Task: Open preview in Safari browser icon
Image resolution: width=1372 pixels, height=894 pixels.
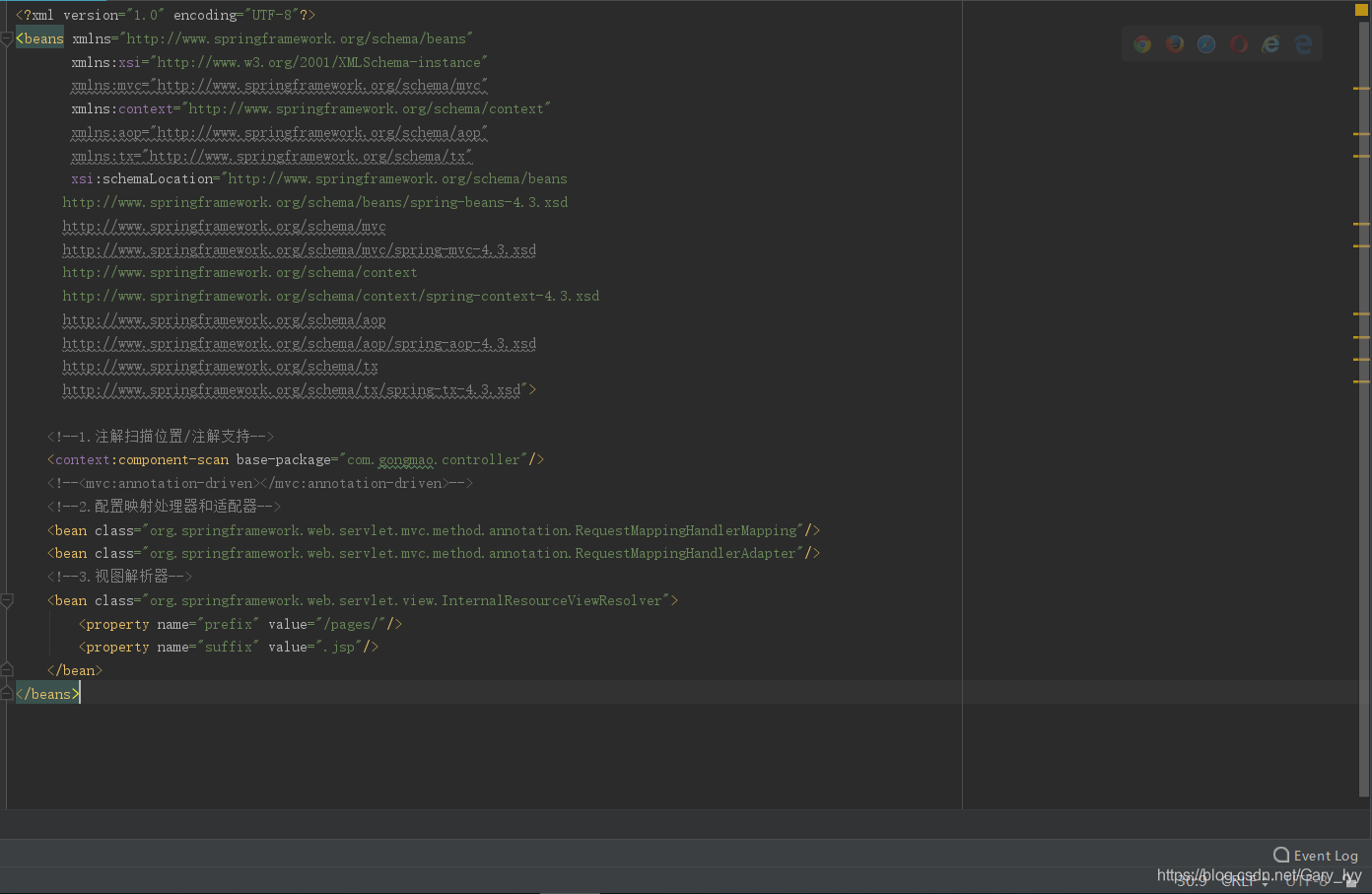Action: coord(1206,44)
